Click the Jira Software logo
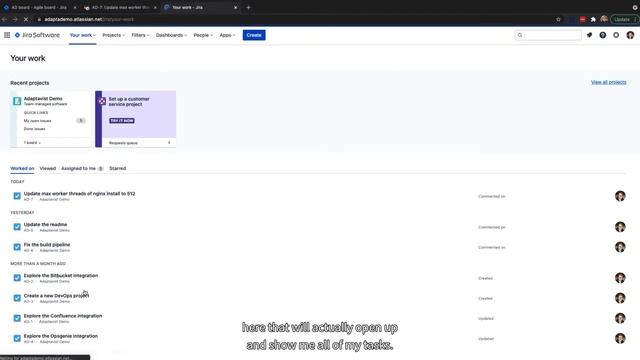The width and height of the screenshot is (640, 360). [x=37, y=35]
